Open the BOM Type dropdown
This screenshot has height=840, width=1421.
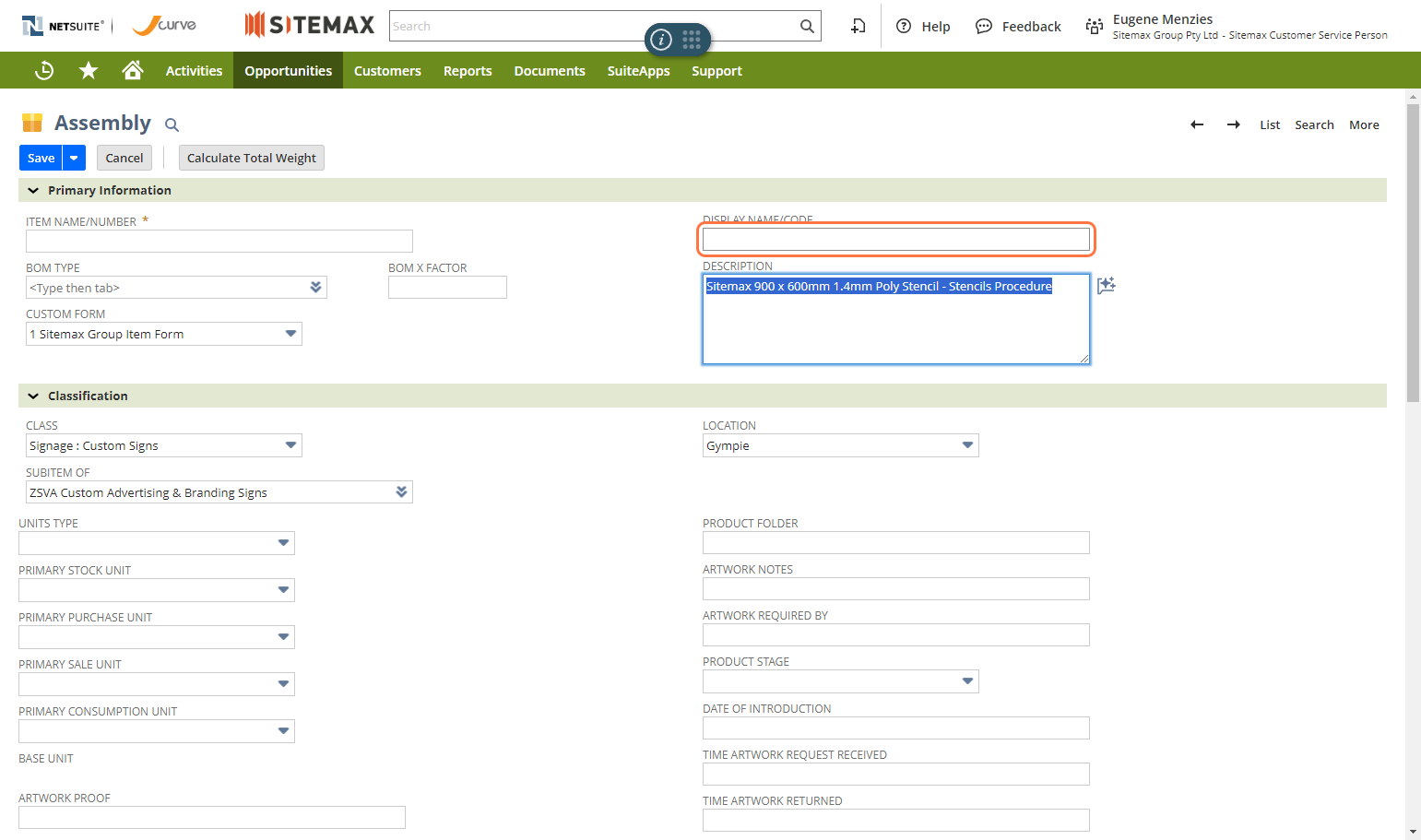point(315,288)
